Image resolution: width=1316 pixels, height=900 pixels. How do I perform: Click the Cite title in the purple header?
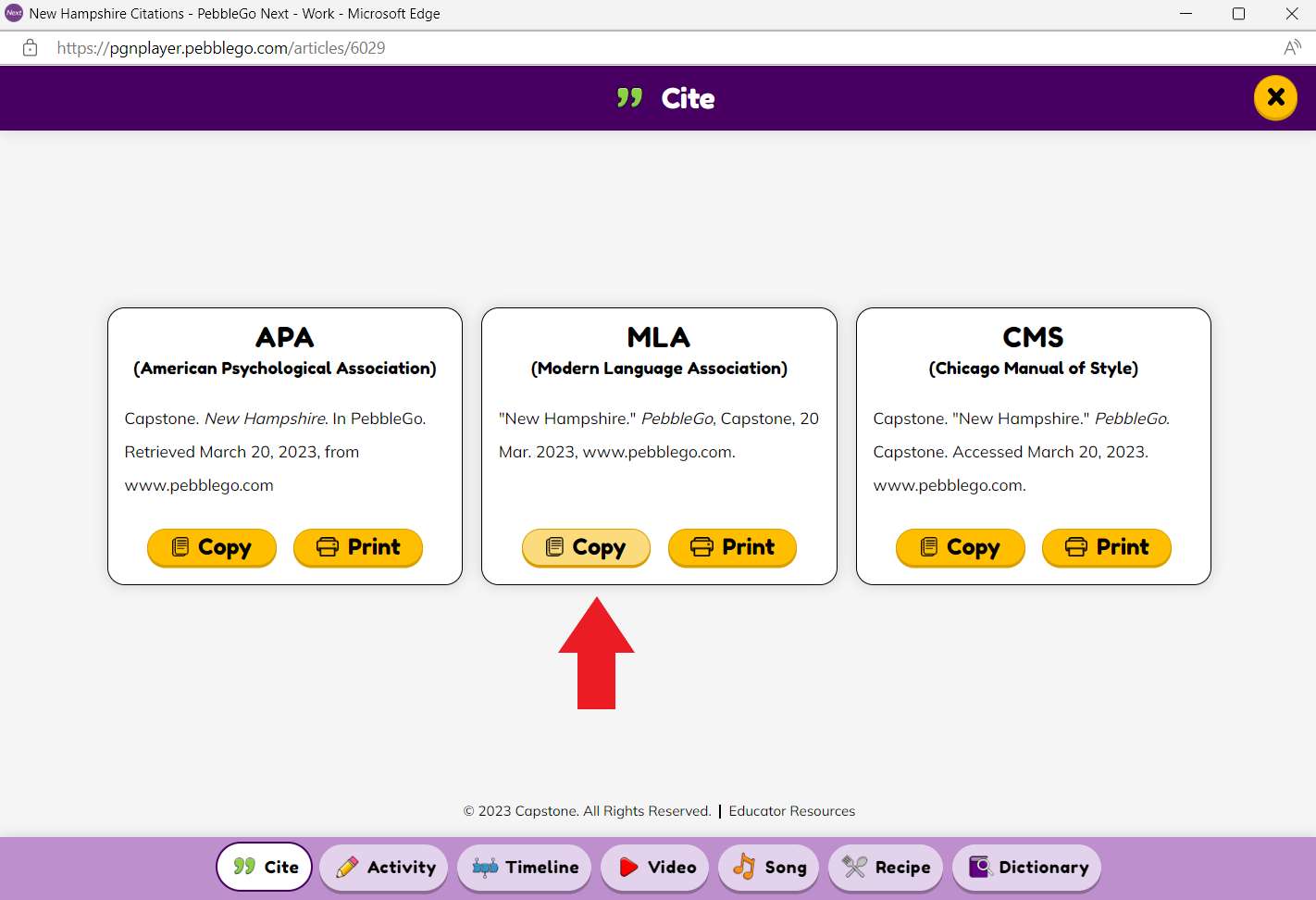[x=688, y=98]
